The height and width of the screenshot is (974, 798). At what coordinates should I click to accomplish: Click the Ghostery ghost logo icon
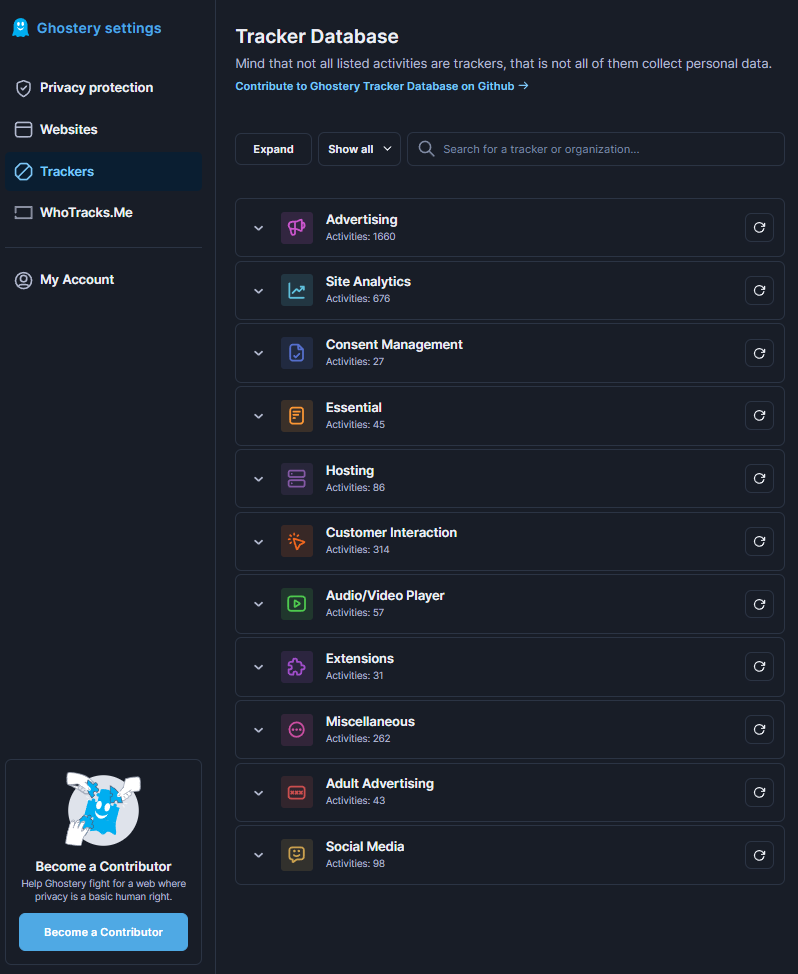[20, 28]
